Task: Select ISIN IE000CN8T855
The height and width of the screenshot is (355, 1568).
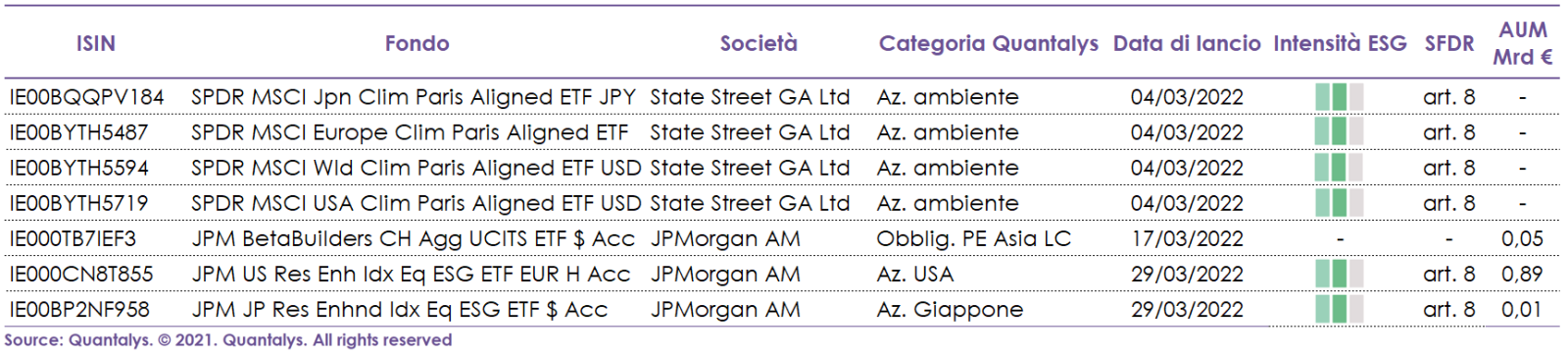Action: 81,274
